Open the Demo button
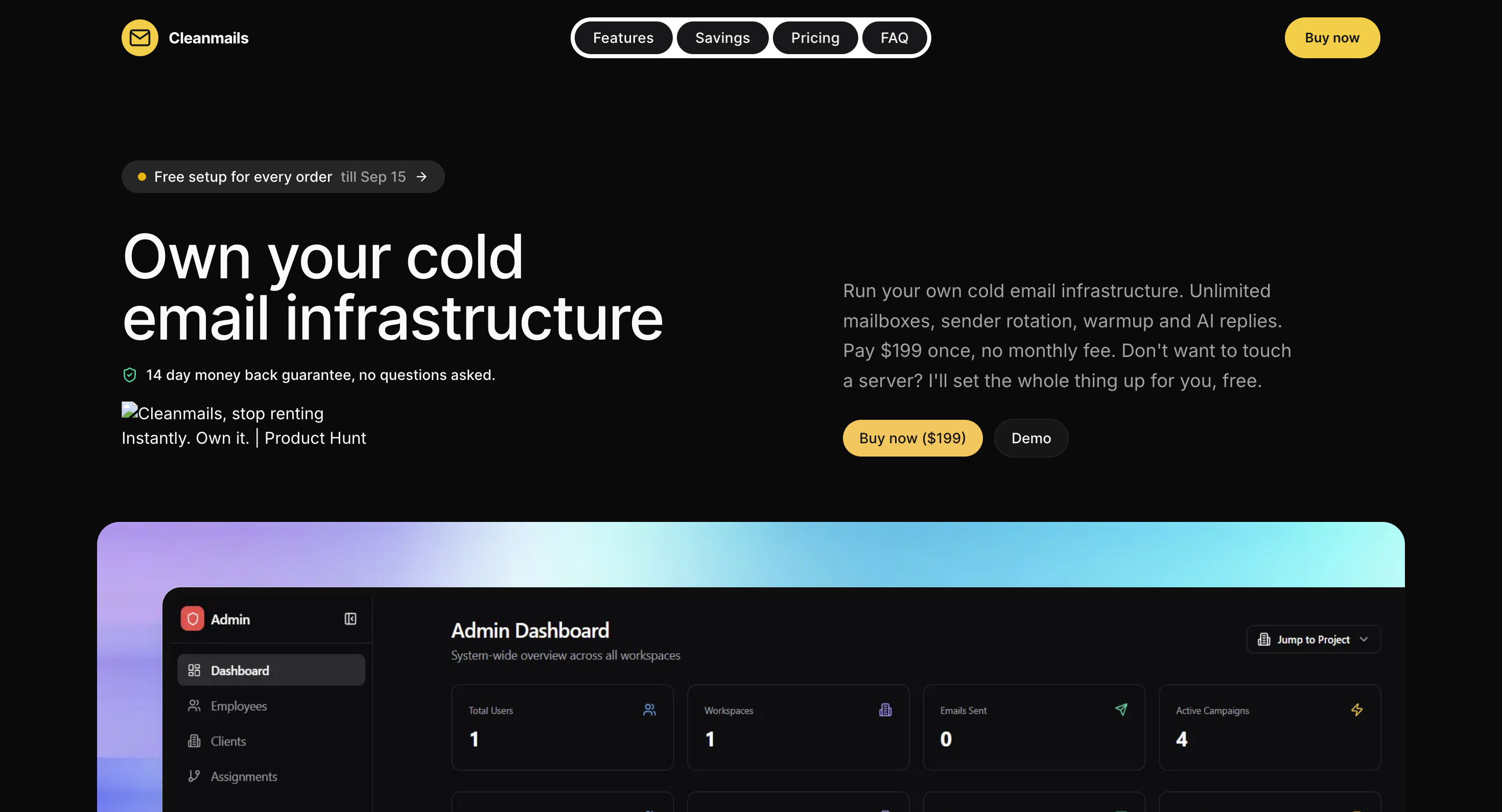This screenshot has height=812, width=1502. [x=1031, y=438]
